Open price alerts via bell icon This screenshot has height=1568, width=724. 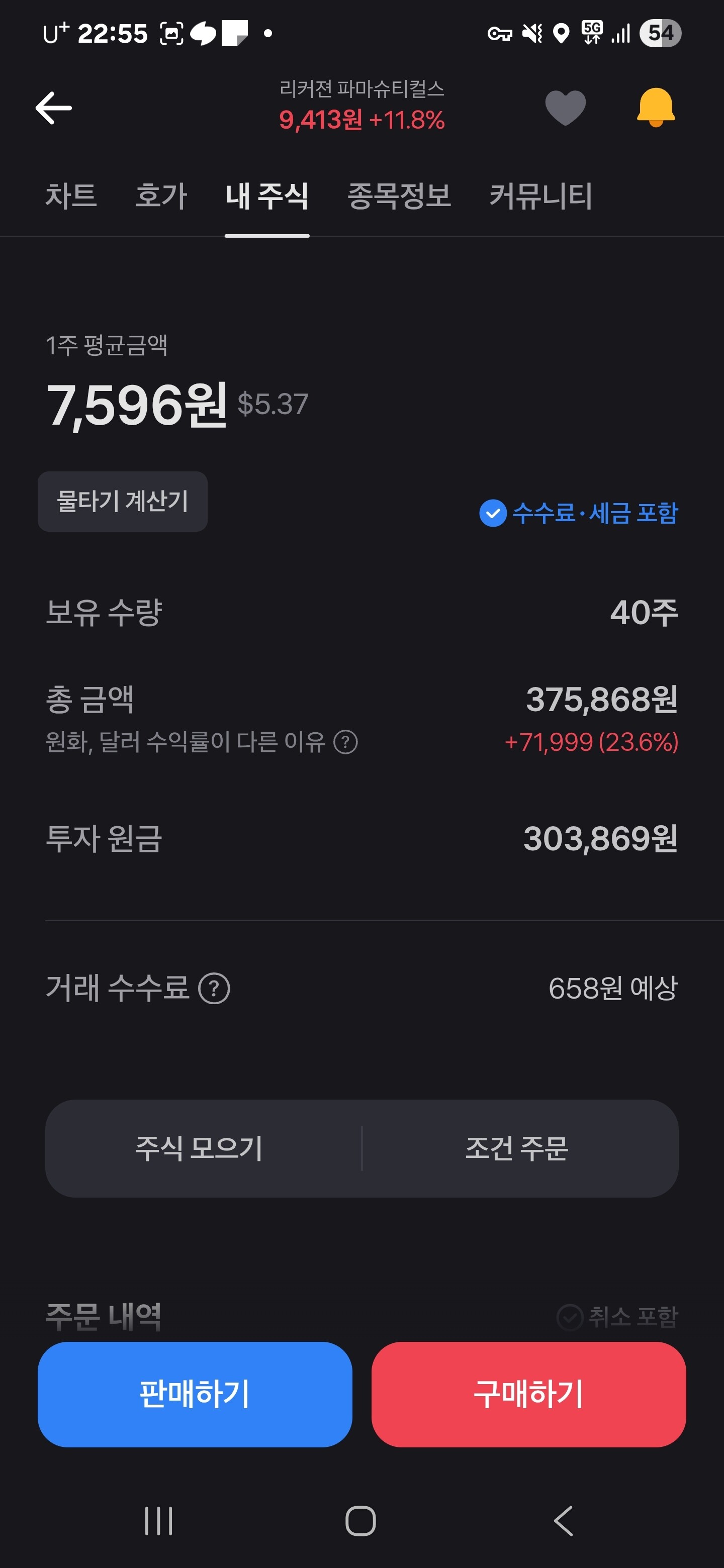(x=656, y=108)
